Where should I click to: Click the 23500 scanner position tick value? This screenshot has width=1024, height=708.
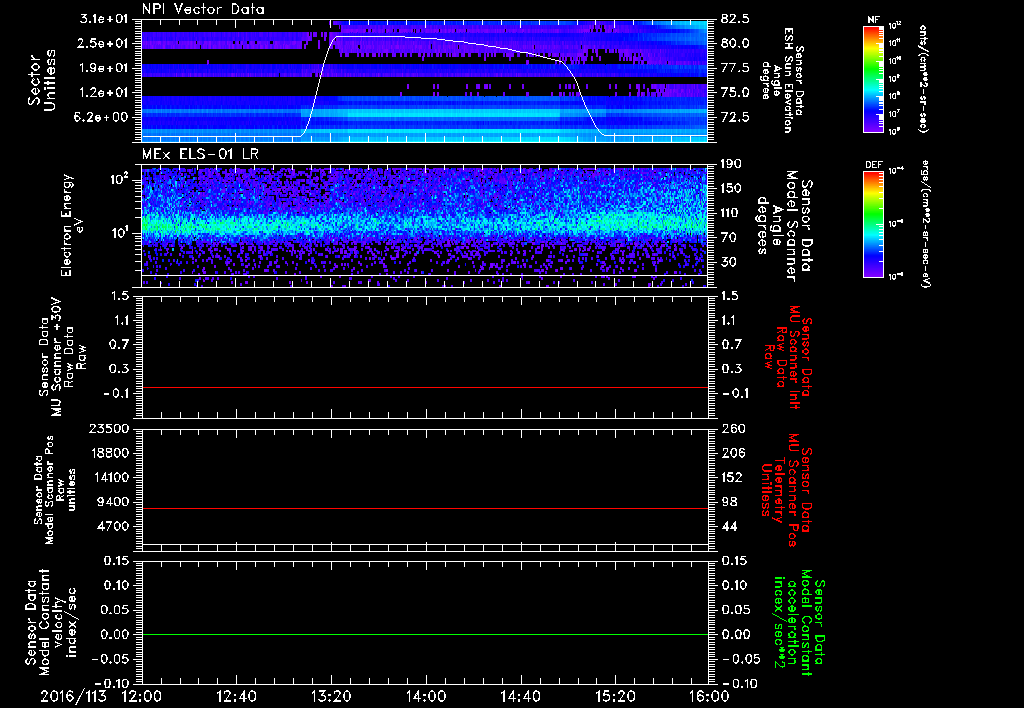pyautogui.click(x=110, y=429)
